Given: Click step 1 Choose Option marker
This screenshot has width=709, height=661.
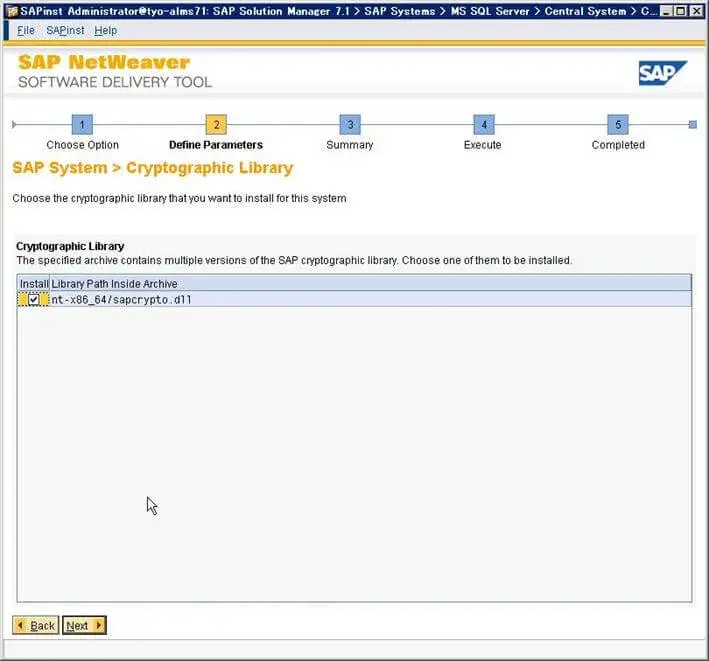Looking at the screenshot, I should tap(82, 124).
